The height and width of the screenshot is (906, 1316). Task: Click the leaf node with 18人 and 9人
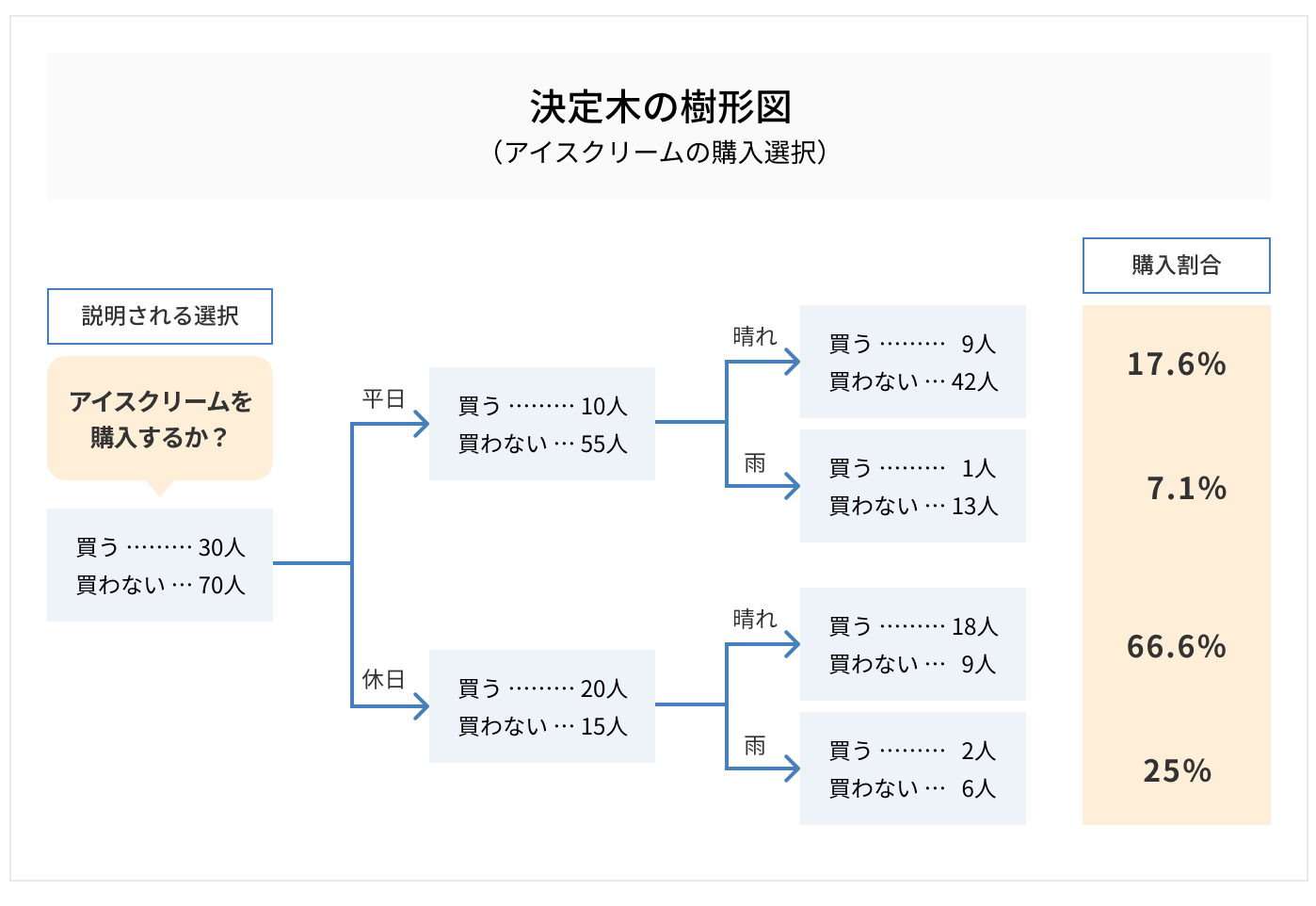point(913,644)
